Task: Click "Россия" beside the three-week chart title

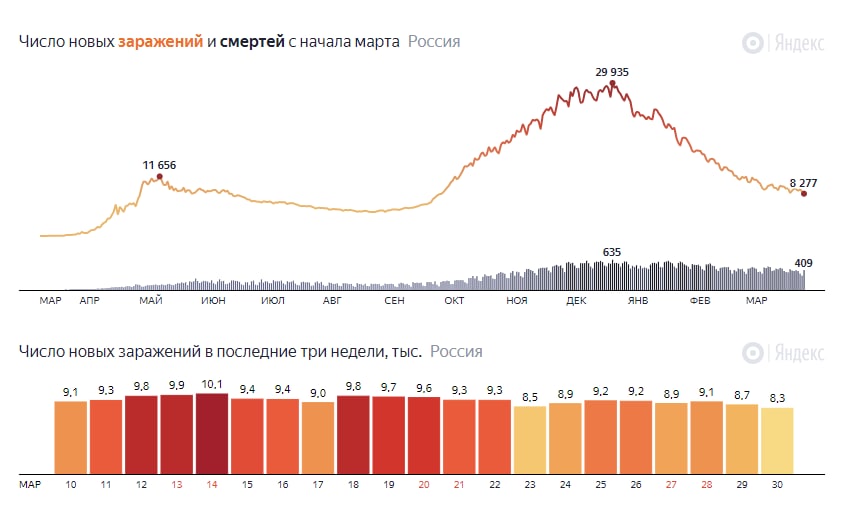Action: (456, 351)
